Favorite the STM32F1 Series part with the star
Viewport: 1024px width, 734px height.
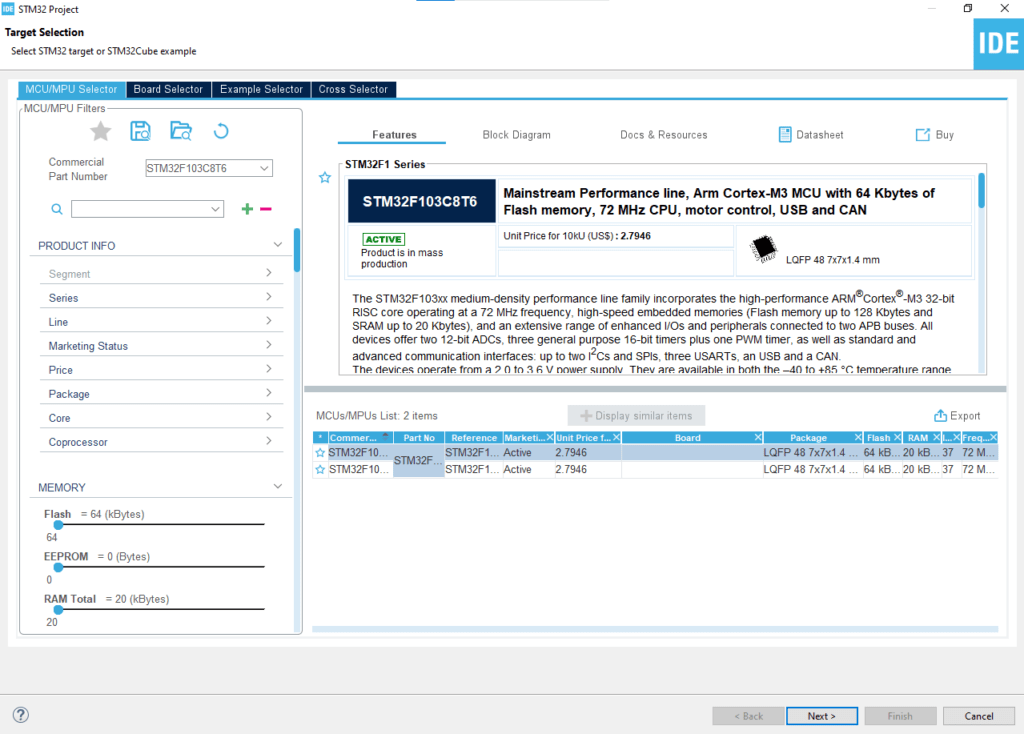pos(325,178)
